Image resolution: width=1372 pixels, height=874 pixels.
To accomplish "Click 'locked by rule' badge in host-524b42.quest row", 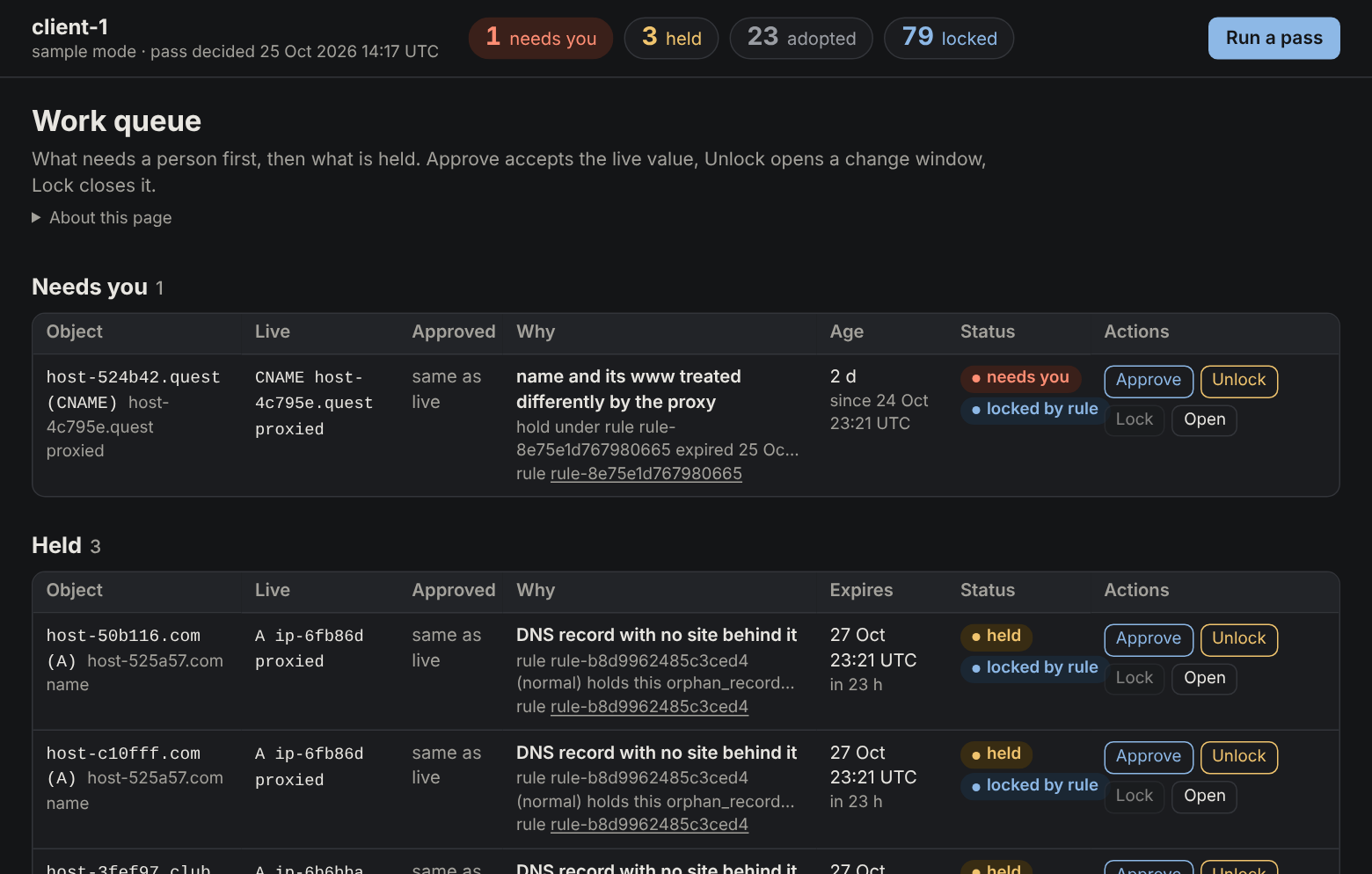I will pos(1034,410).
